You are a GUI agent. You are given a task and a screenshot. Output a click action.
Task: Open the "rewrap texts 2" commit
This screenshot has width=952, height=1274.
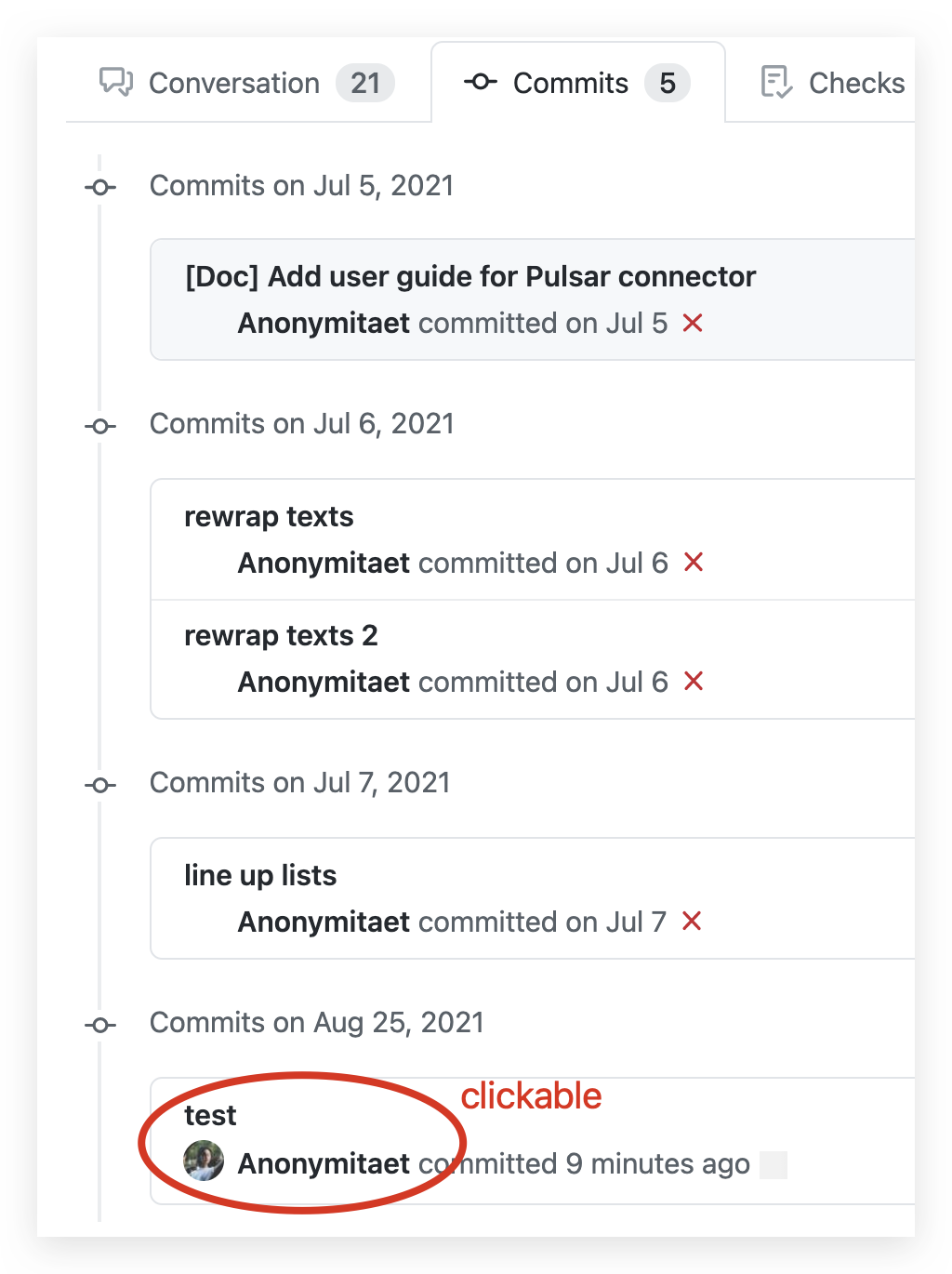281,635
